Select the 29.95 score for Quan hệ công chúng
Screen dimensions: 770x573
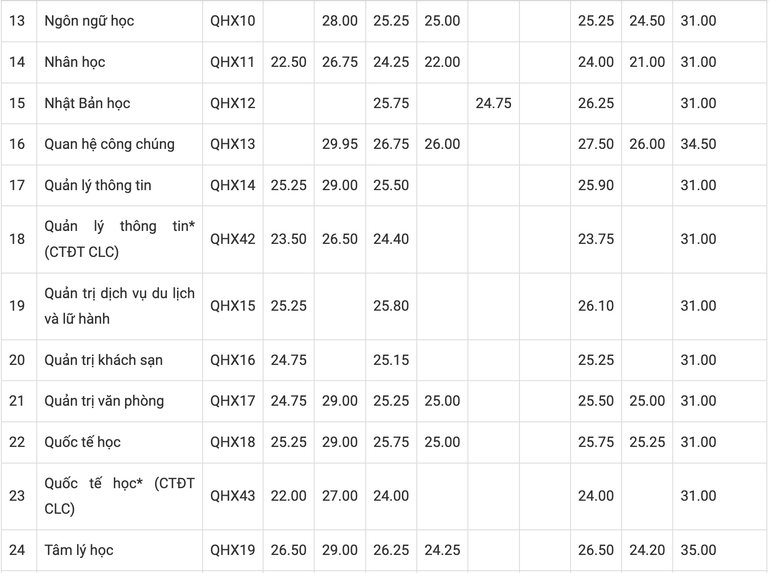point(340,144)
